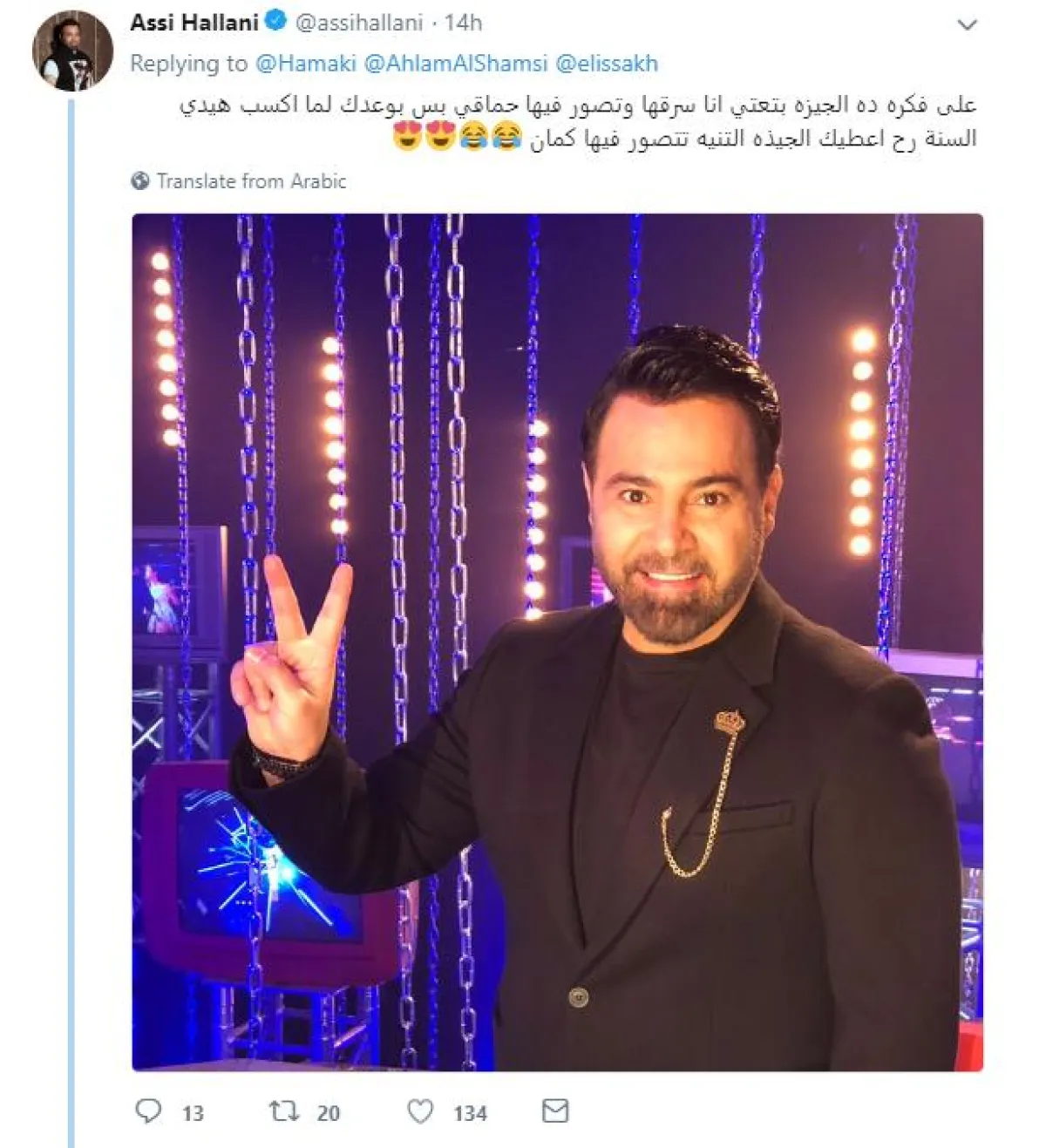Open direct message envelope icon
Image resolution: width=1046 pixels, height=1148 pixels.
pos(555,1111)
